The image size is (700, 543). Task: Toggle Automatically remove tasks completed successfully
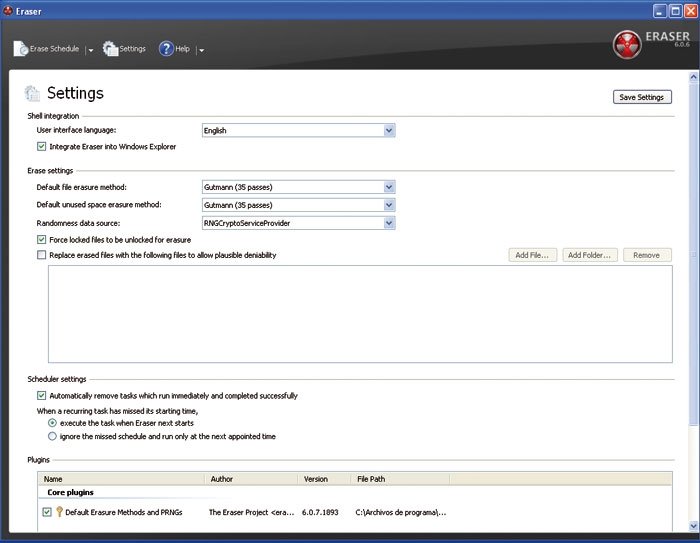42,396
